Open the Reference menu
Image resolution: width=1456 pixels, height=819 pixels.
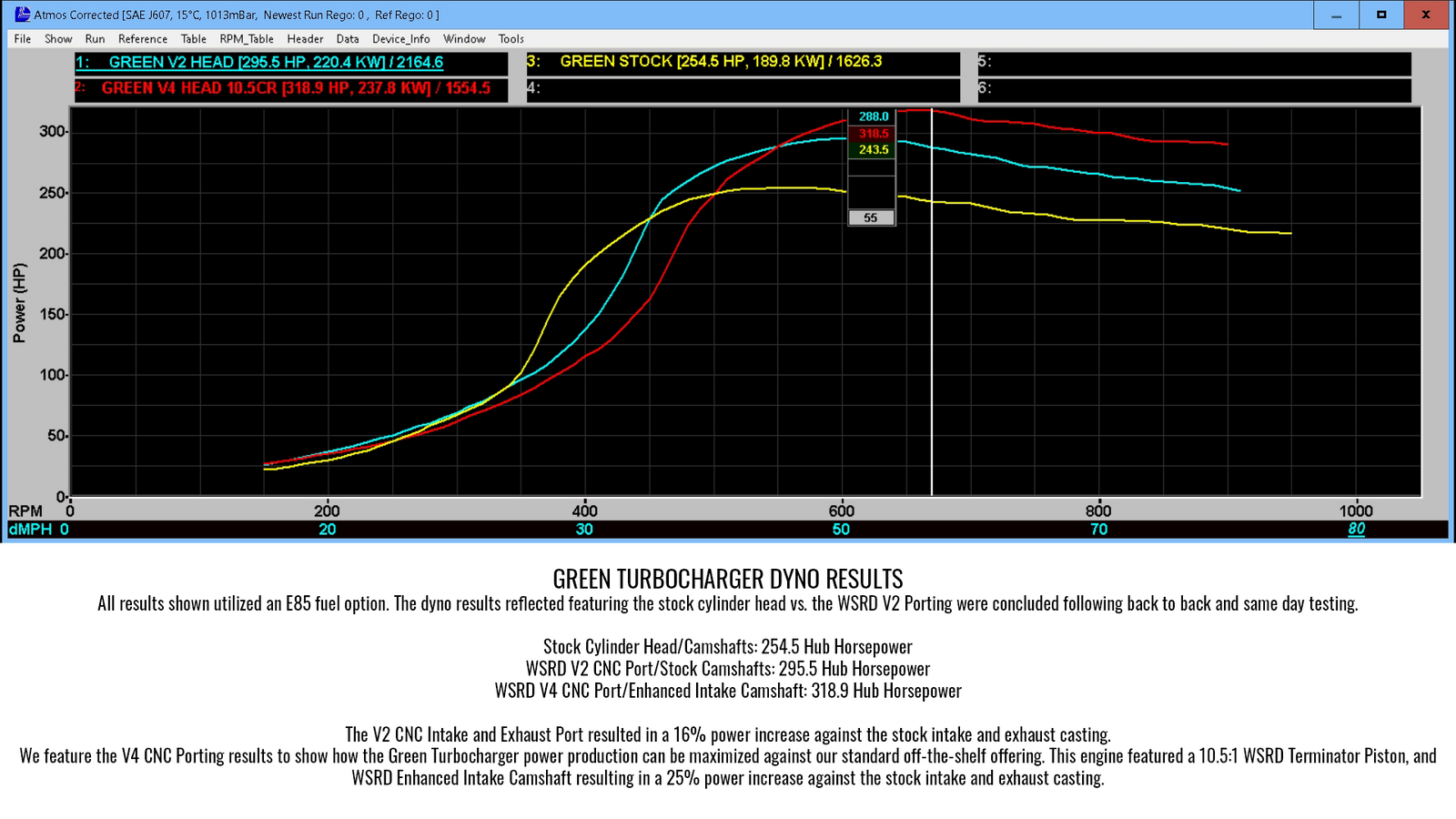[143, 38]
